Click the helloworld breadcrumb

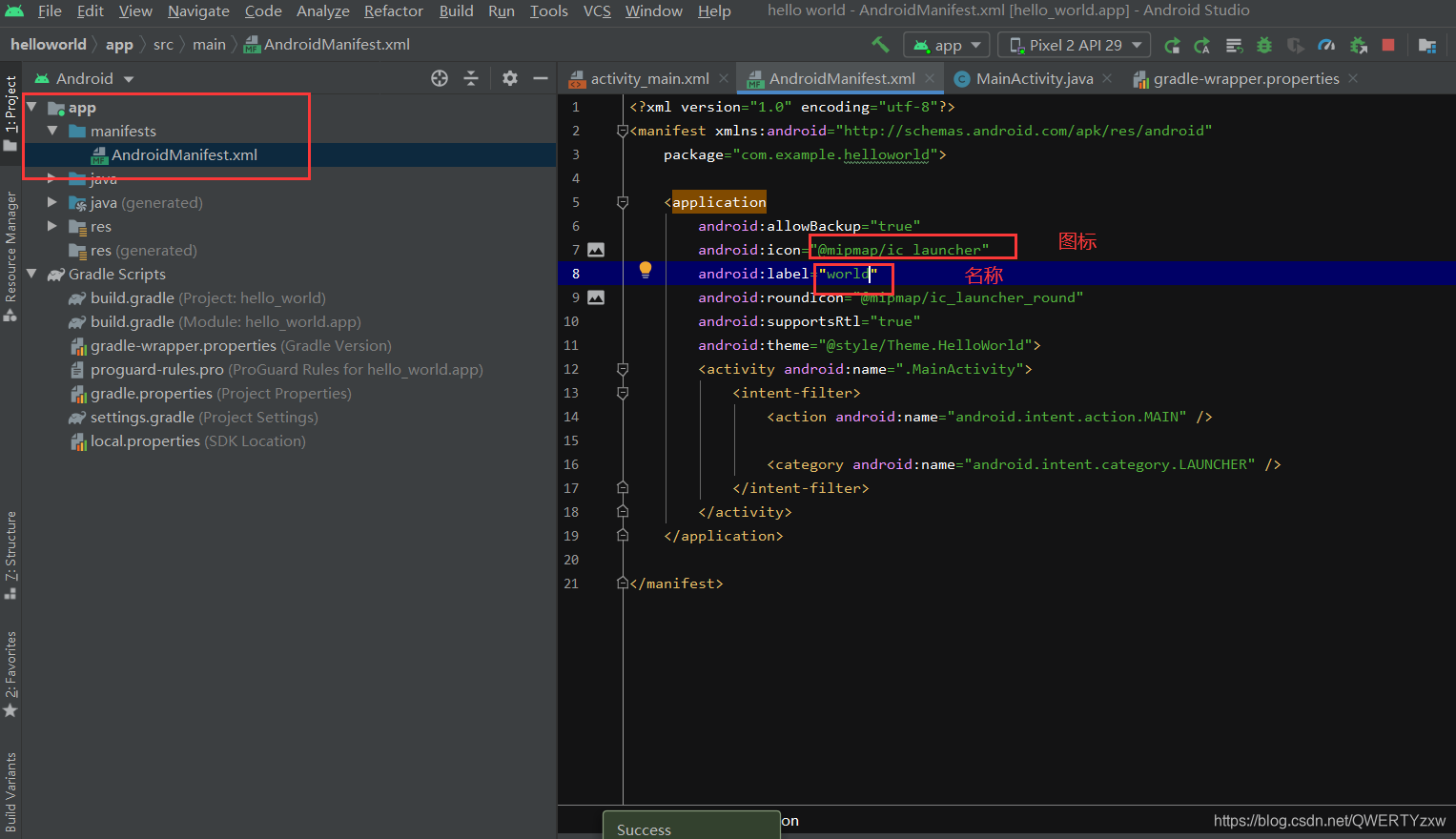(x=49, y=44)
